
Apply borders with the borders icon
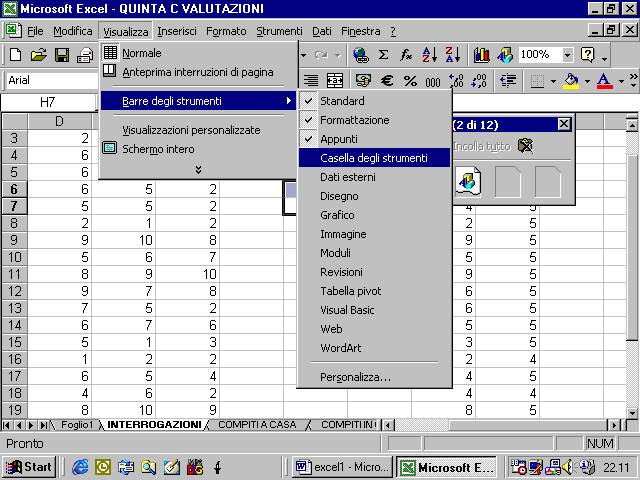pyautogui.click(x=537, y=81)
